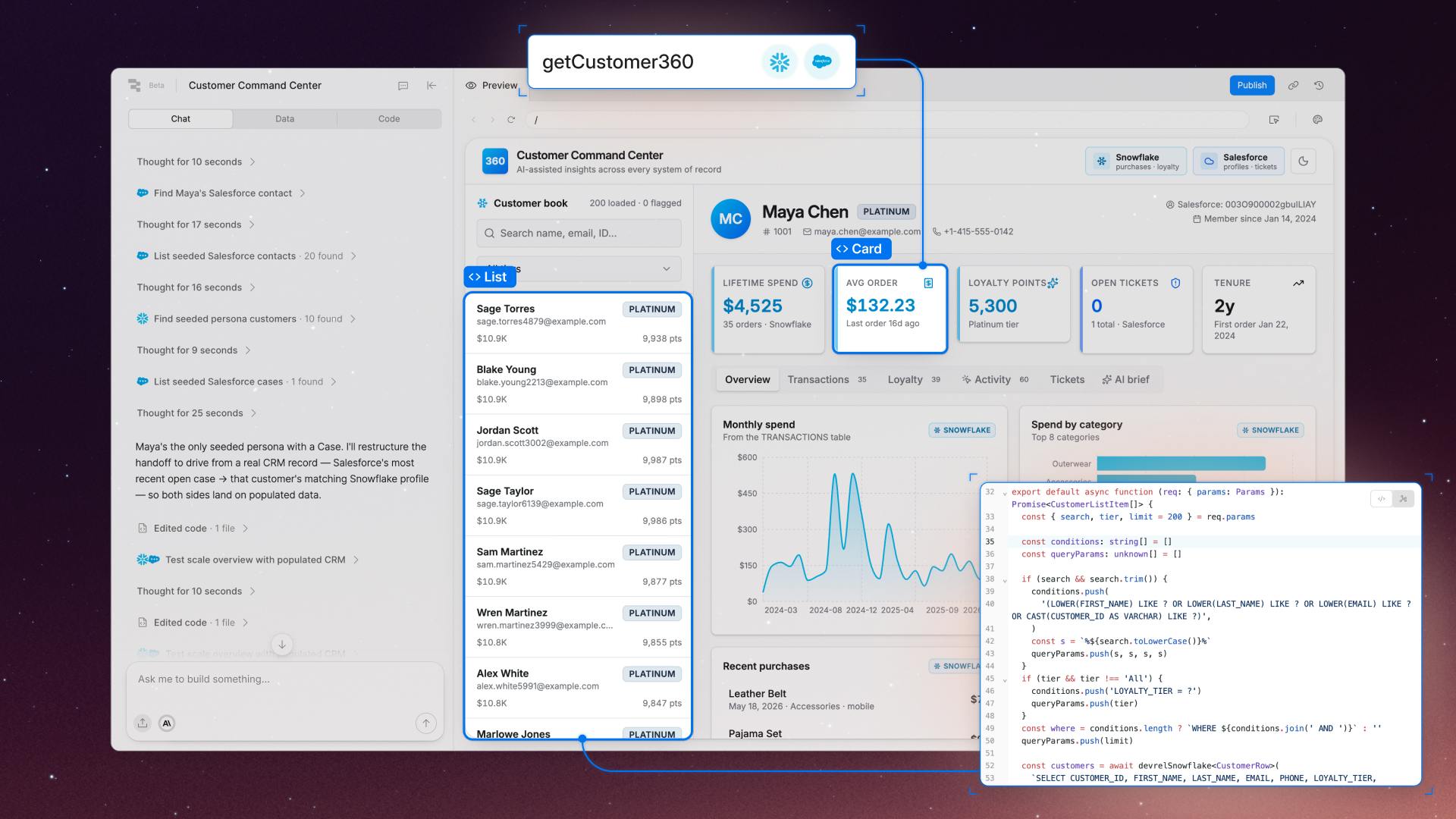Viewport: 1456px width, 819px height.
Task: Click the Snowflake purchases · loyalty chip
Action: 1136,162
